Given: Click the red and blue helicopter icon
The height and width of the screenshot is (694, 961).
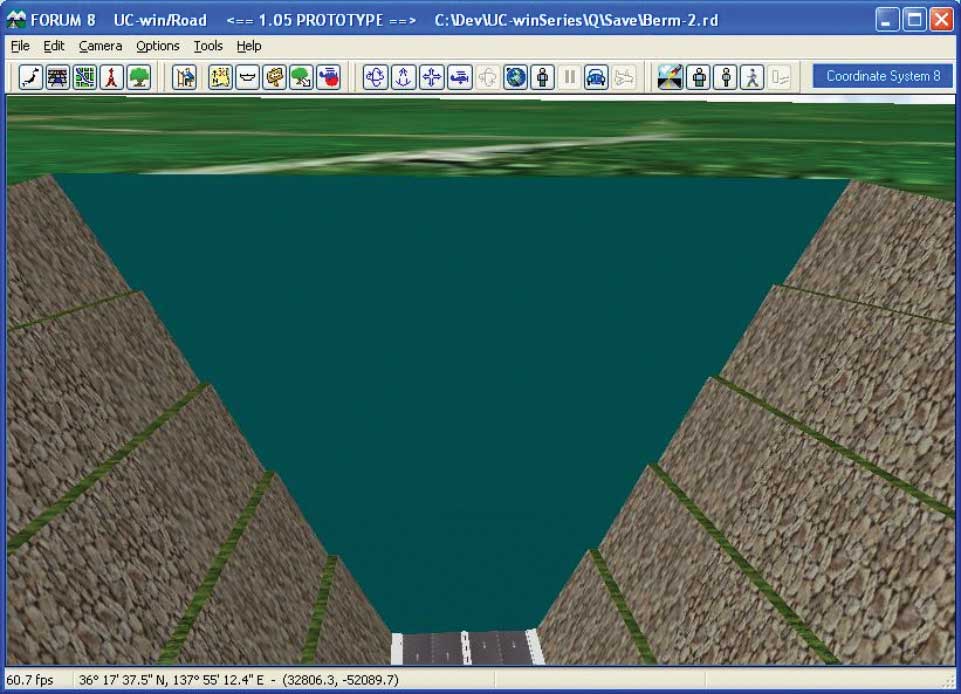Looking at the screenshot, I should [x=329, y=77].
